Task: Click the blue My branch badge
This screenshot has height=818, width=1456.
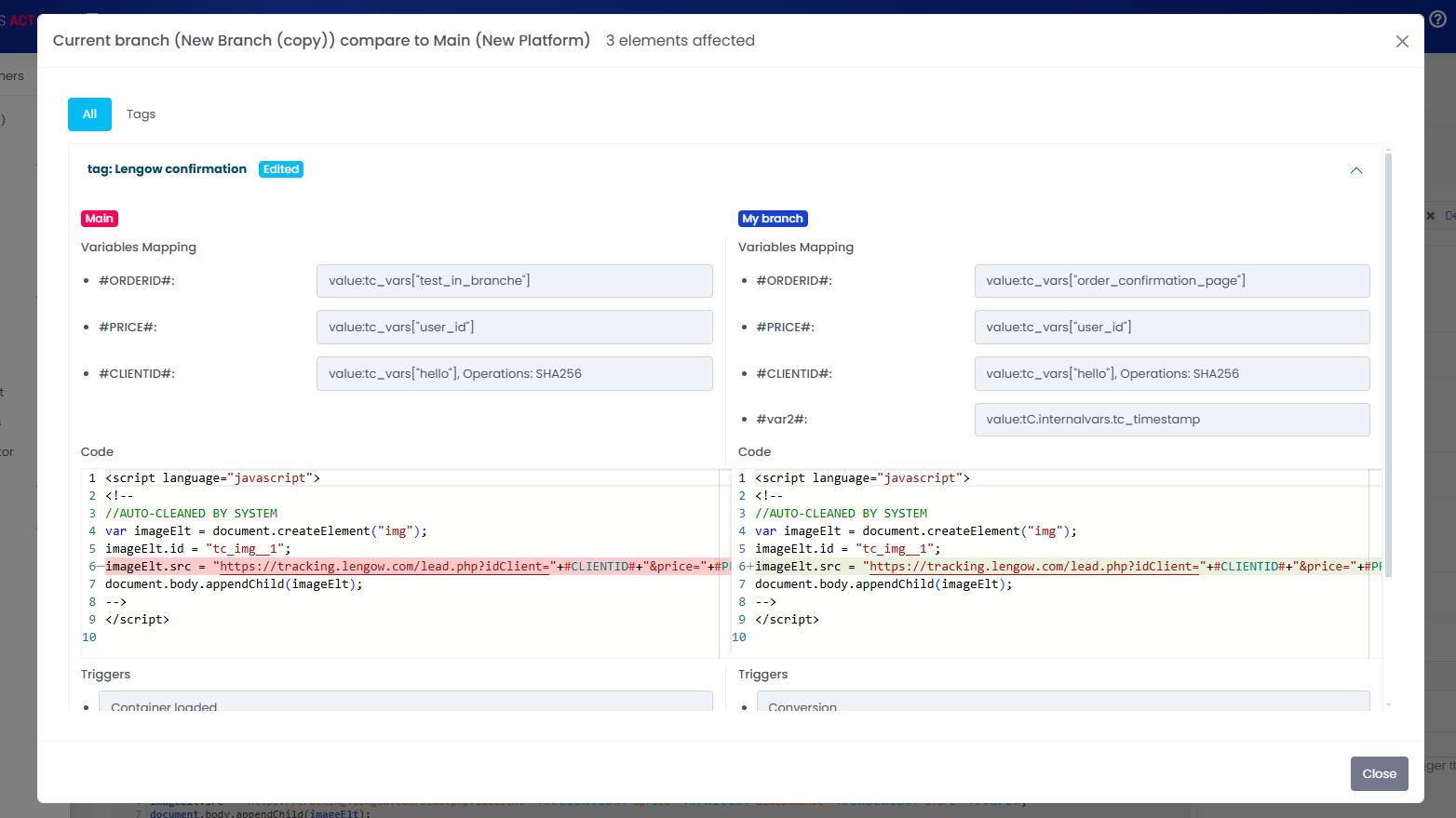Action: click(772, 219)
